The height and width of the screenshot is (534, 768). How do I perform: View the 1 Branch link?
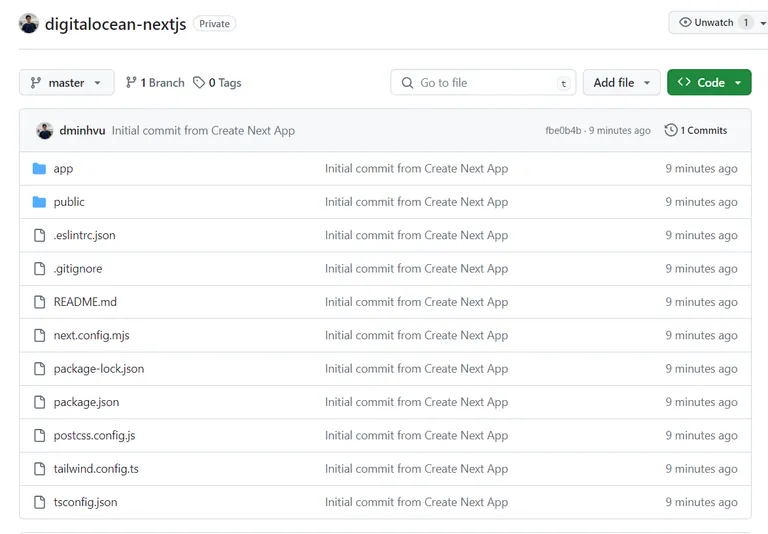155,82
